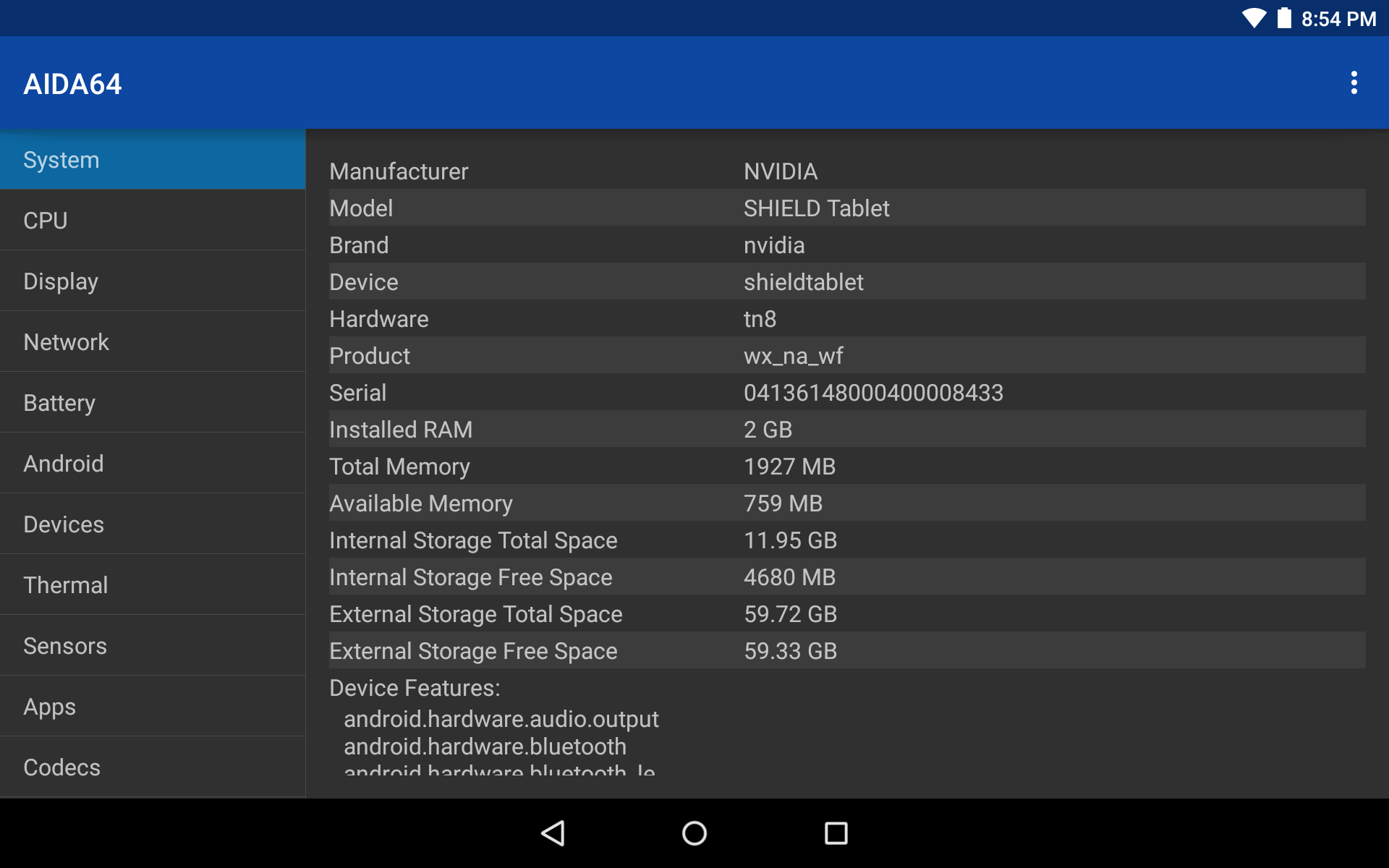Open the three-dot overflow menu
The width and height of the screenshot is (1389, 868).
(1354, 83)
